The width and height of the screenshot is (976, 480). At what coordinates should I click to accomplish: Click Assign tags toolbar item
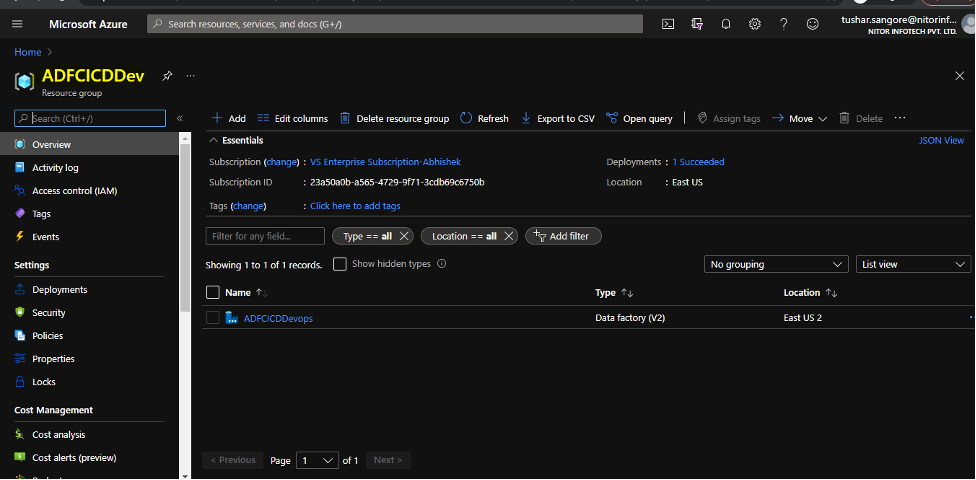(x=729, y=118)
